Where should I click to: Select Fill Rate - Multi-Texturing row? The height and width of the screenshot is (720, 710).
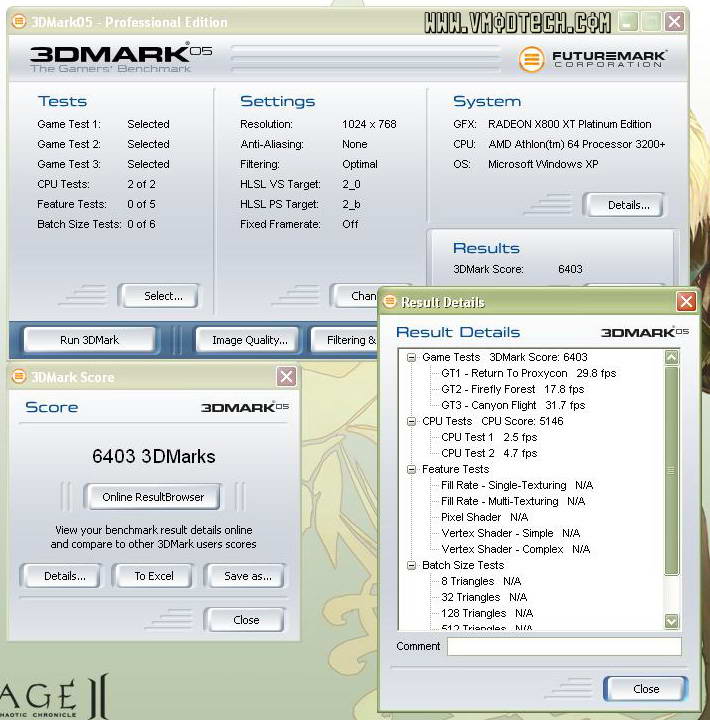513,501
